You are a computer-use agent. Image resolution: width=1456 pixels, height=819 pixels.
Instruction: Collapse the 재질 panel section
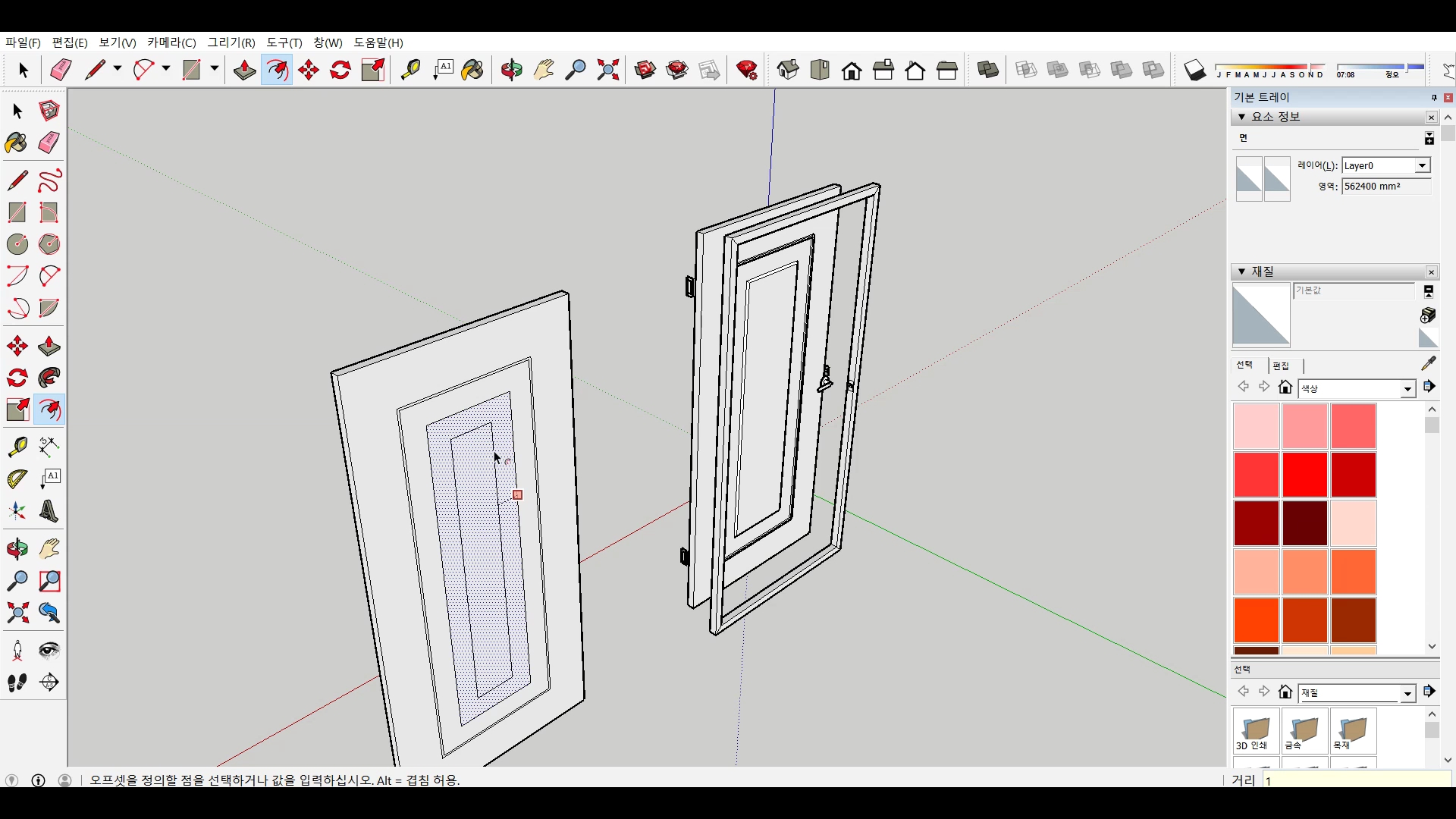coord(1241,271)
